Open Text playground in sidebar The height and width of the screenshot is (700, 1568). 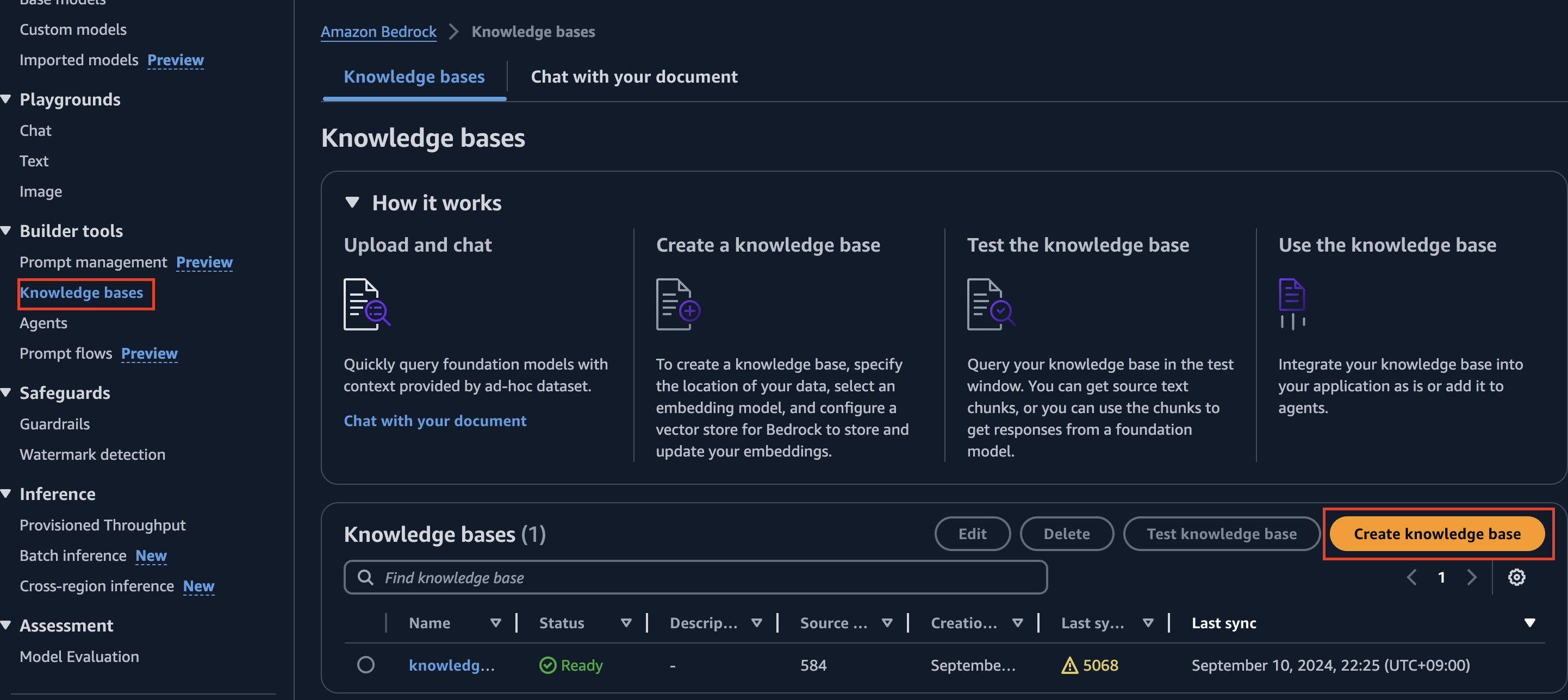point(34,161)
